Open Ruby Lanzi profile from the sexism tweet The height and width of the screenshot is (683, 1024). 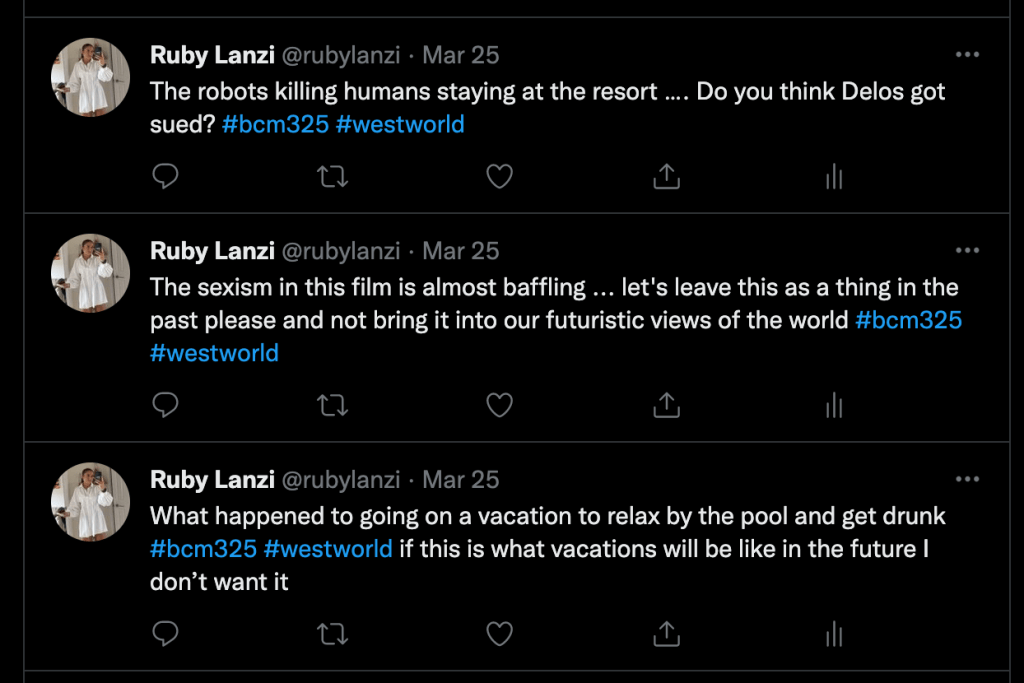[x=212, y=251]
